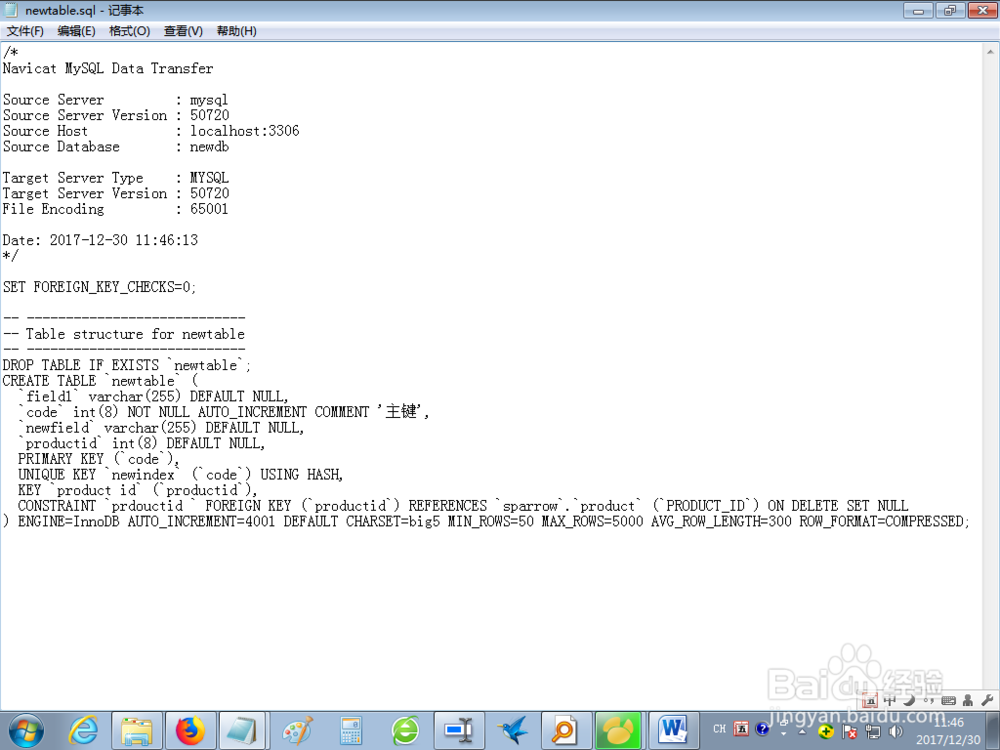Click the 'CREATE TABLE `newtable`' line

[100, 381]
